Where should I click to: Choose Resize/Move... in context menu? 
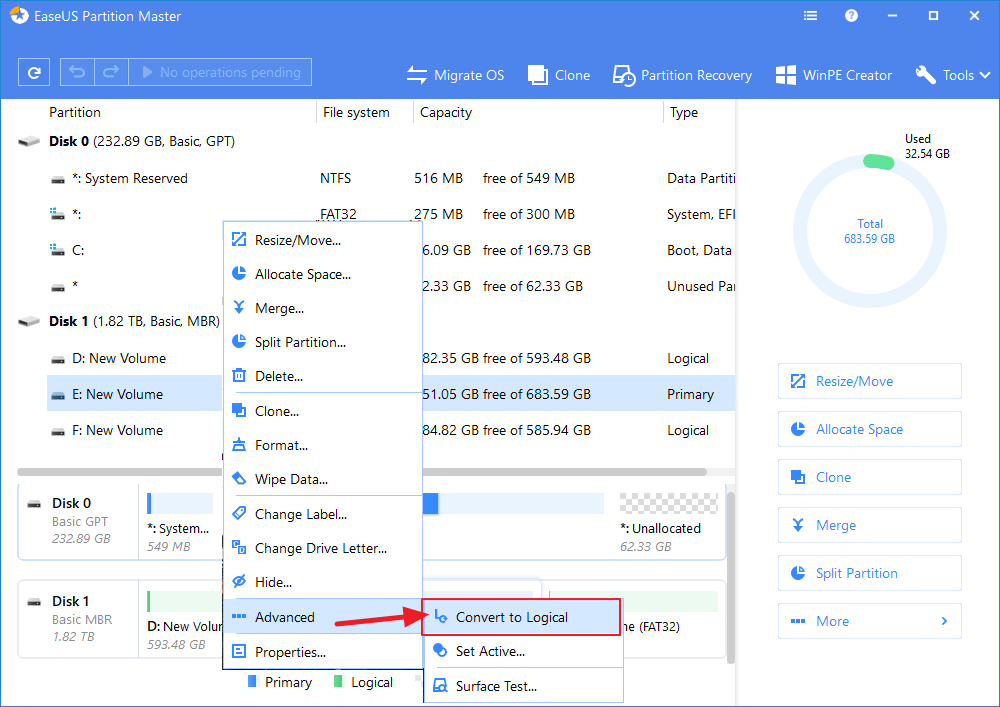point(323,240)
